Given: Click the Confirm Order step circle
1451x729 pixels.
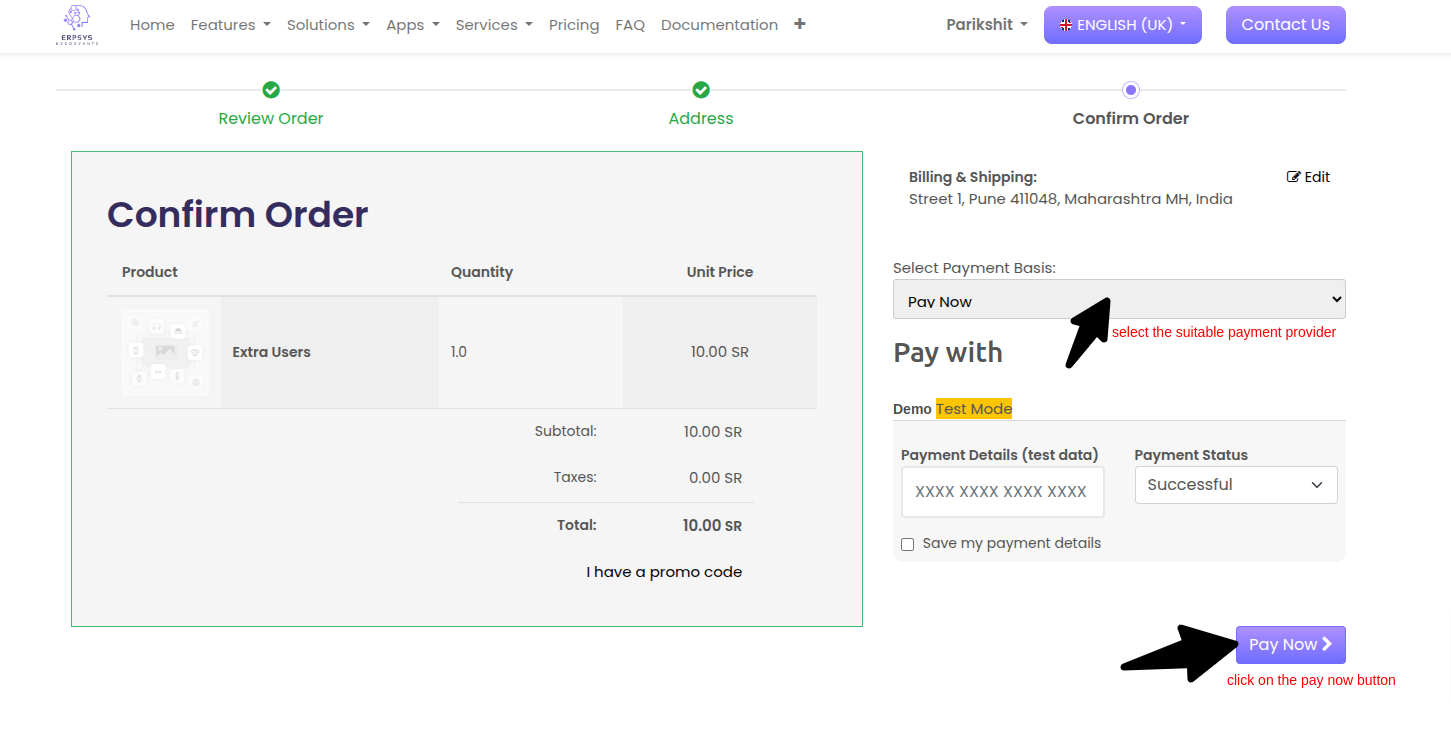Looking at the screenshot, I should pos(1130,90).
